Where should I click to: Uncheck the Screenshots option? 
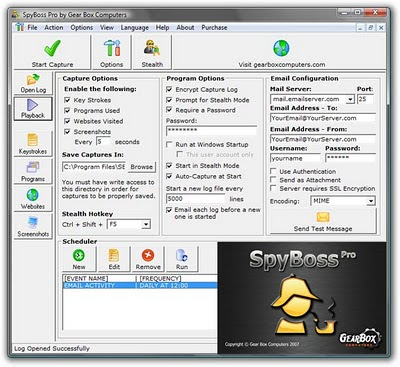67,132
